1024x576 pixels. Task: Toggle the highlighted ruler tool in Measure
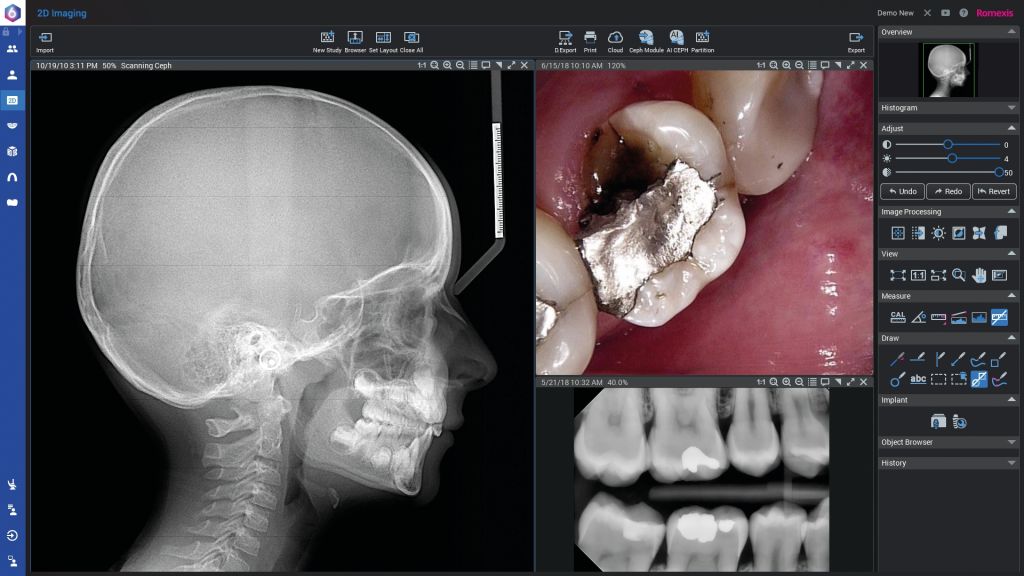[x=999, y=317]
